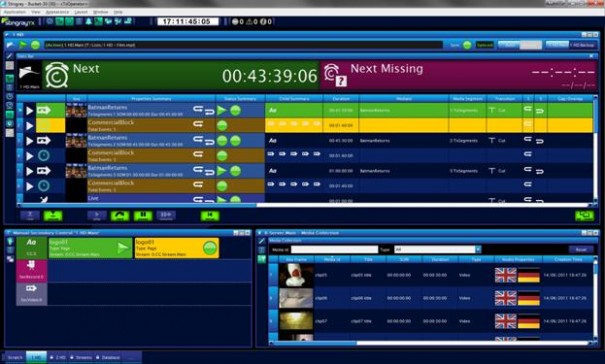Select the green Aa CG channel tile

pos(32,248)
